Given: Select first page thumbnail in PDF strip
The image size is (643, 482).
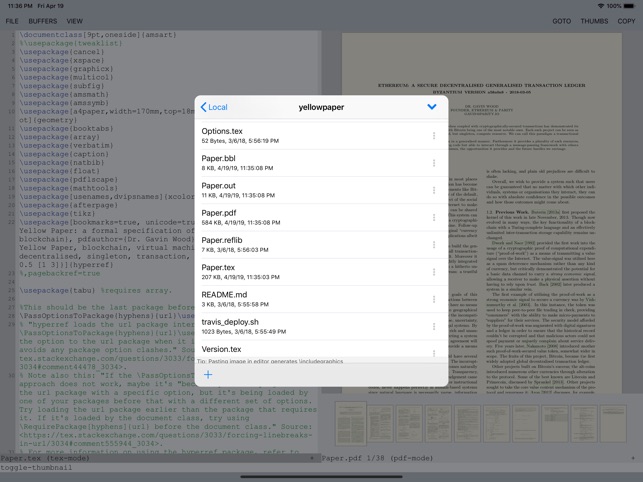Looking at the screenshot, I should [352, 425].
